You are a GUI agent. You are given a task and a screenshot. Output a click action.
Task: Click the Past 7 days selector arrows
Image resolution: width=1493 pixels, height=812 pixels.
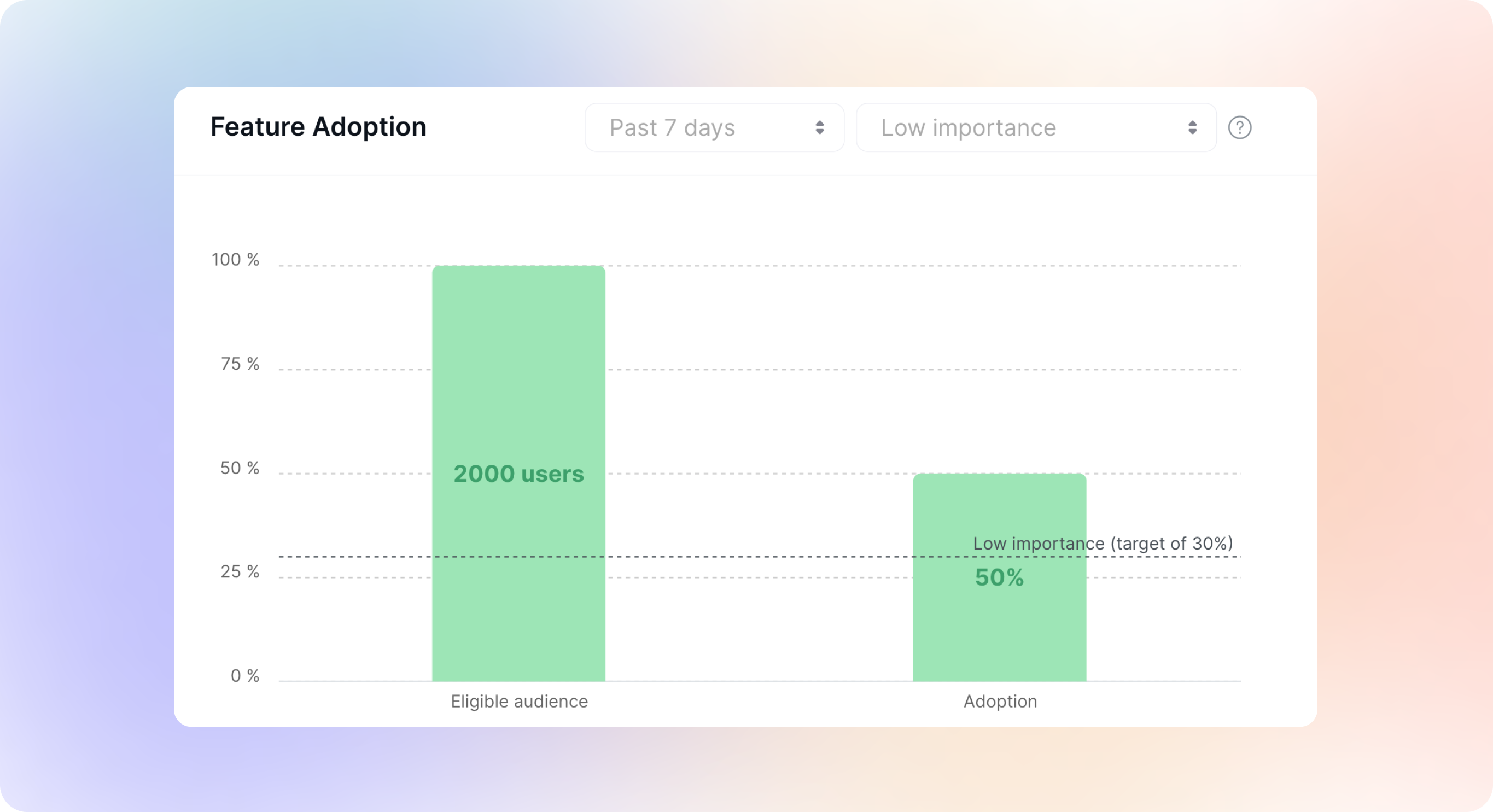820,127
